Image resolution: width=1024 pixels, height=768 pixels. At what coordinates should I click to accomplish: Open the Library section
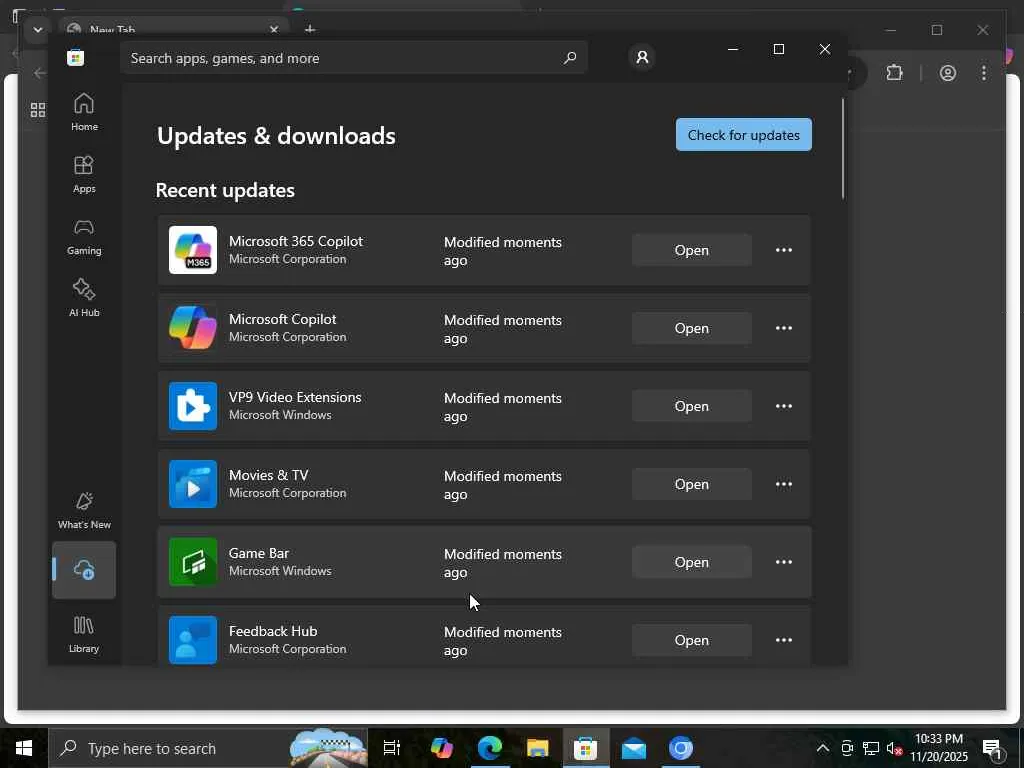[x=84, y=634]
